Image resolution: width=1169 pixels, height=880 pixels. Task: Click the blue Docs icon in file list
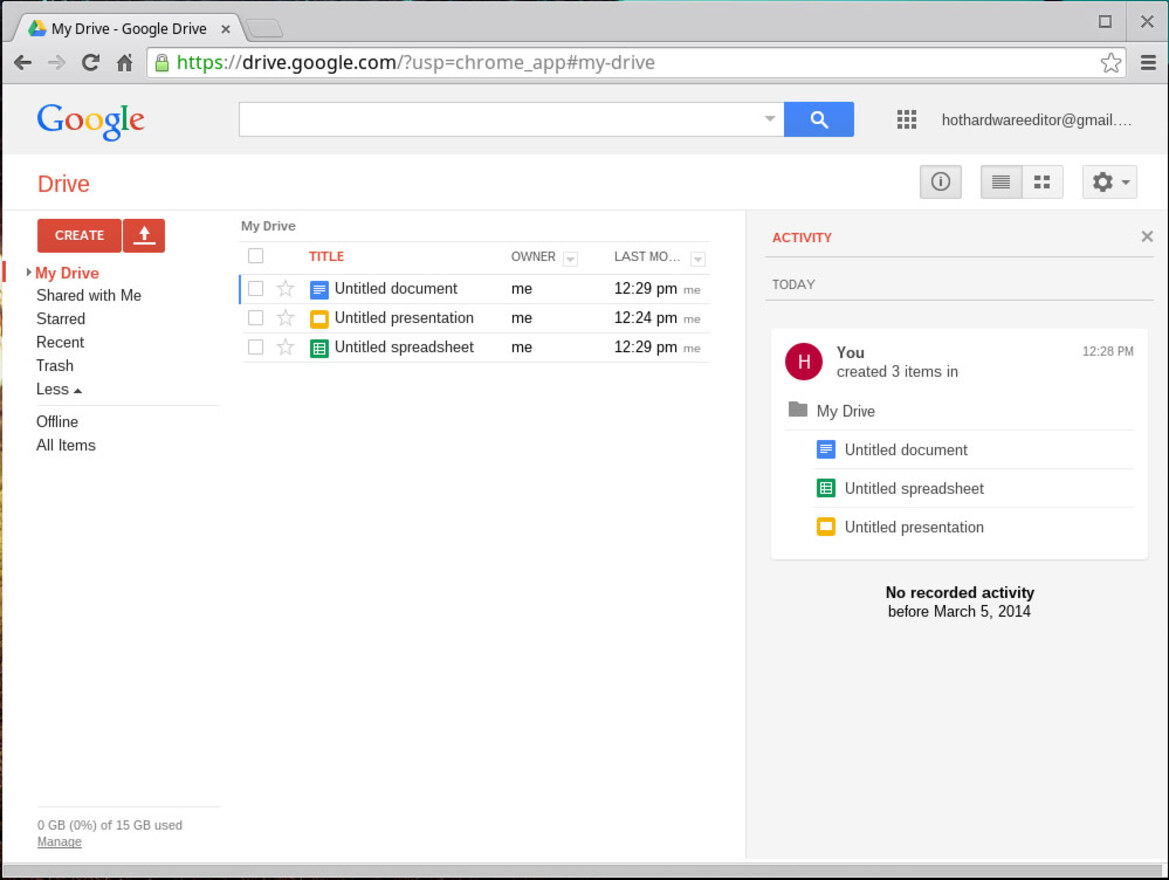[319, 289]
